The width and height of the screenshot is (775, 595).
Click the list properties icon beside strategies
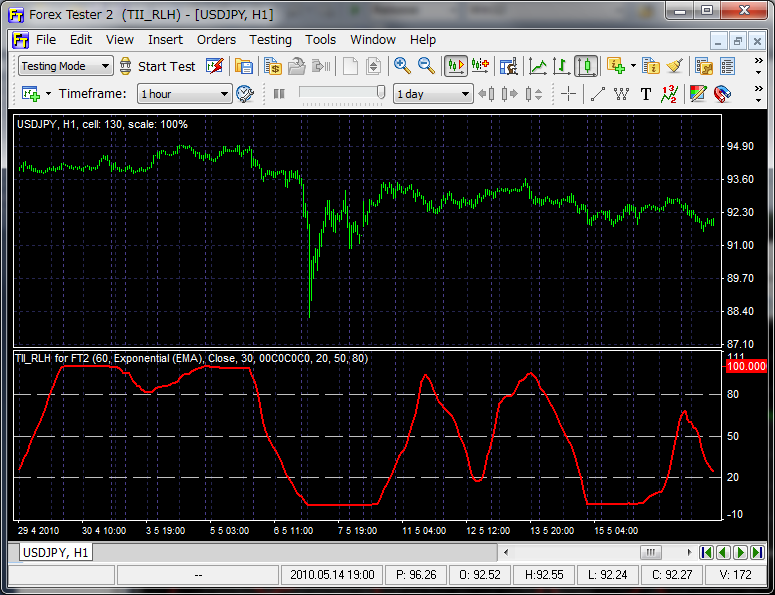(728, 66)
